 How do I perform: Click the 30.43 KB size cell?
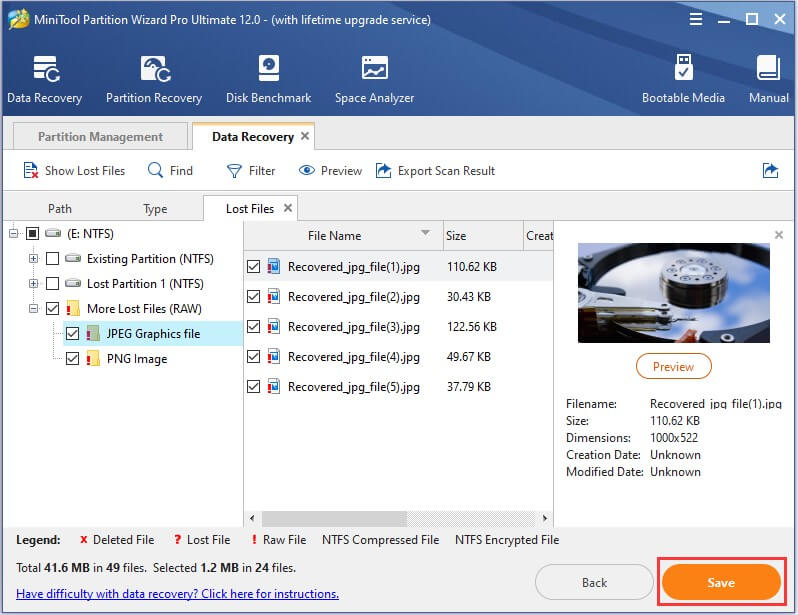[x=469, y=296]
